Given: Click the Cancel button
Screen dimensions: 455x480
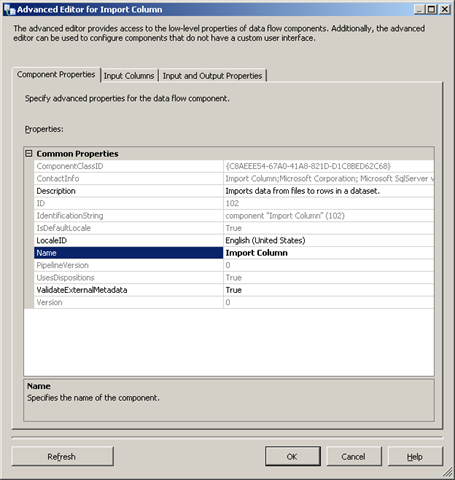Looking at the screenshot, I should [354, 456].
